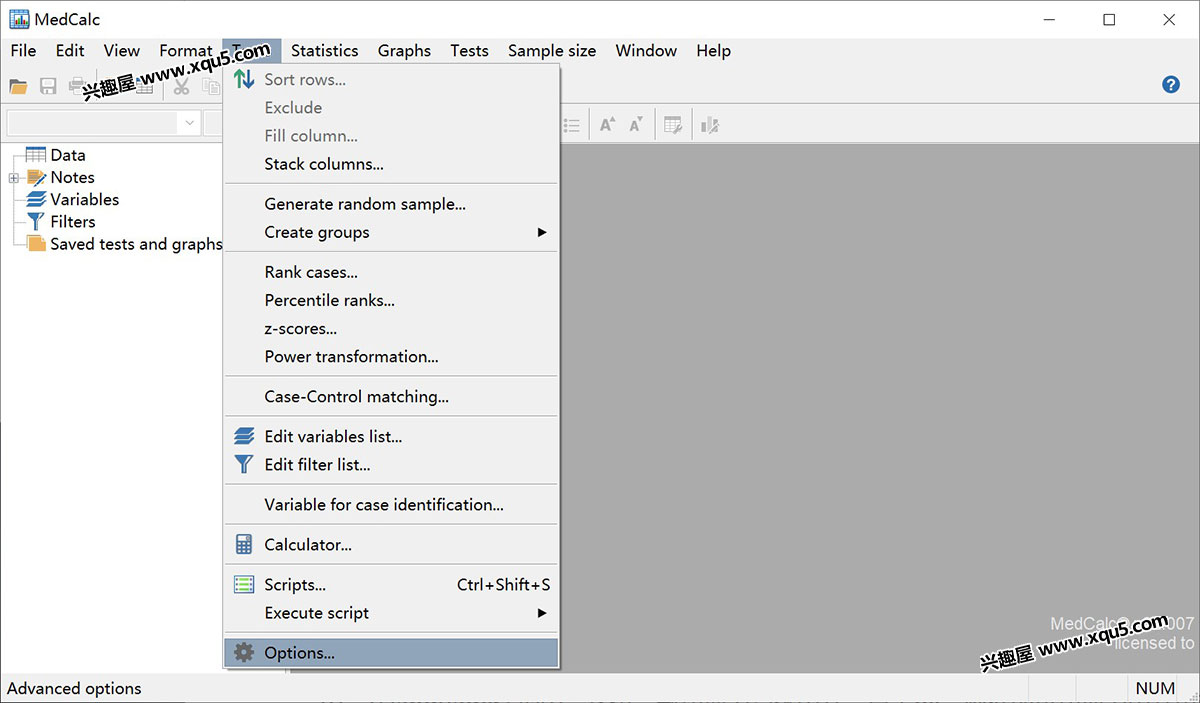1200x703 pixels.
Task: Open Edit variables list...
Action: 391,437
